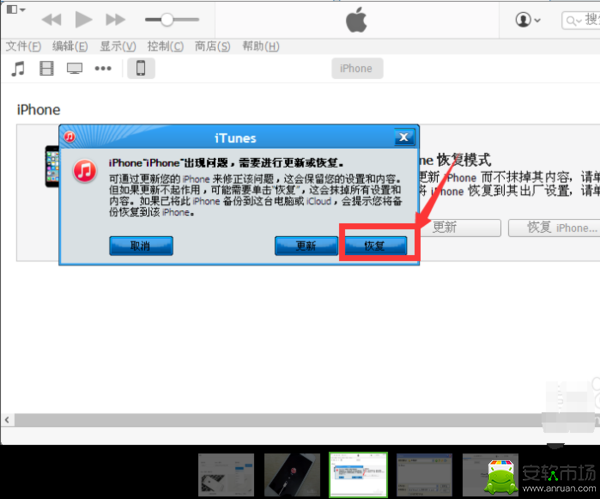Click the play button
The width and height of the screenshot is (600, 499).
click(x=83, y=20)
